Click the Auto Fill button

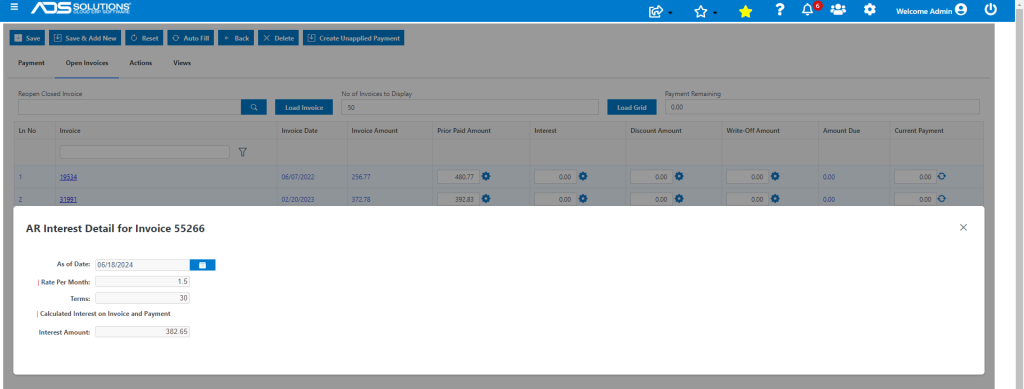click(190, 38)
